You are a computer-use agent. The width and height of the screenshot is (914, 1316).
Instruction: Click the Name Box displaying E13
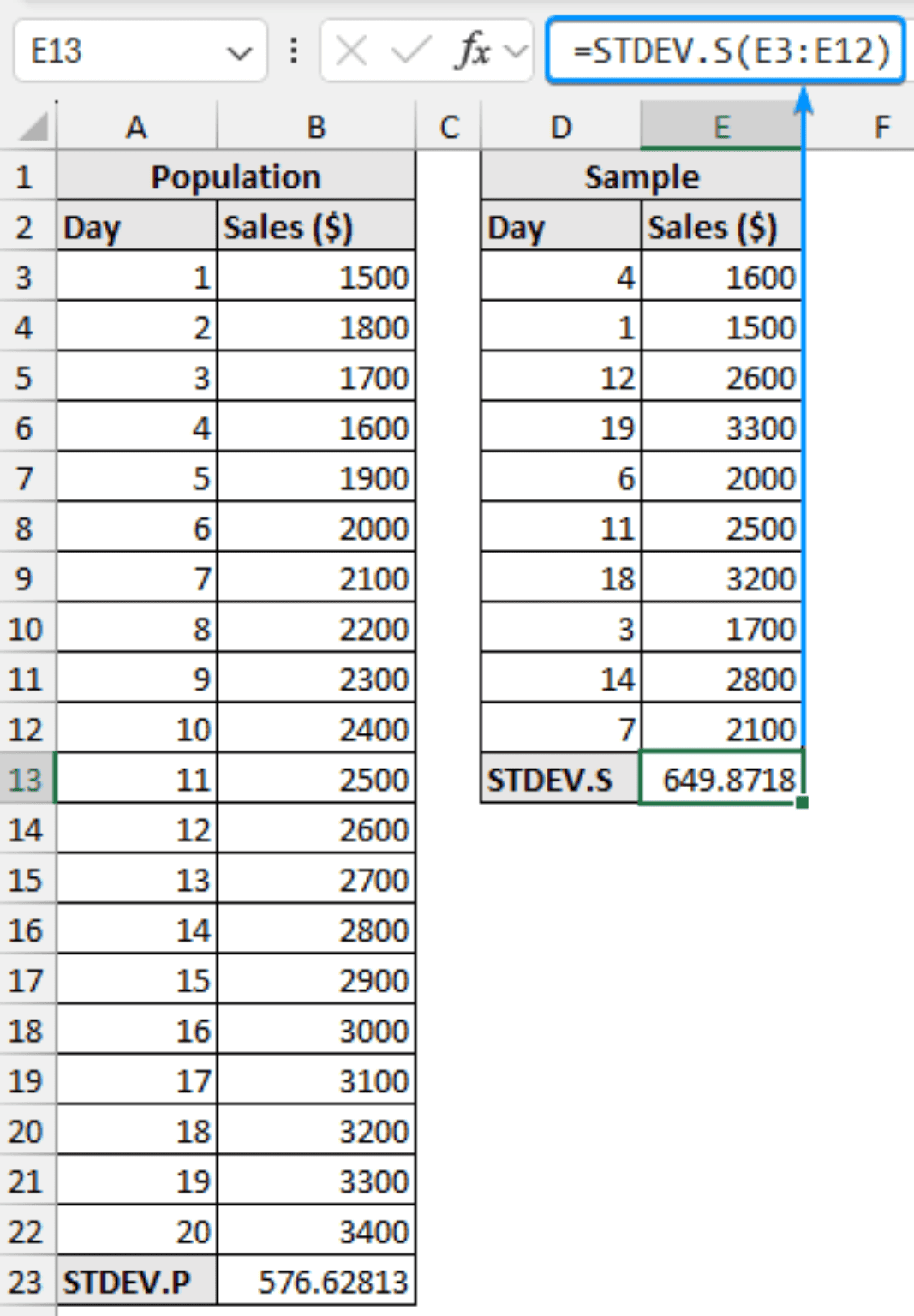128,49
